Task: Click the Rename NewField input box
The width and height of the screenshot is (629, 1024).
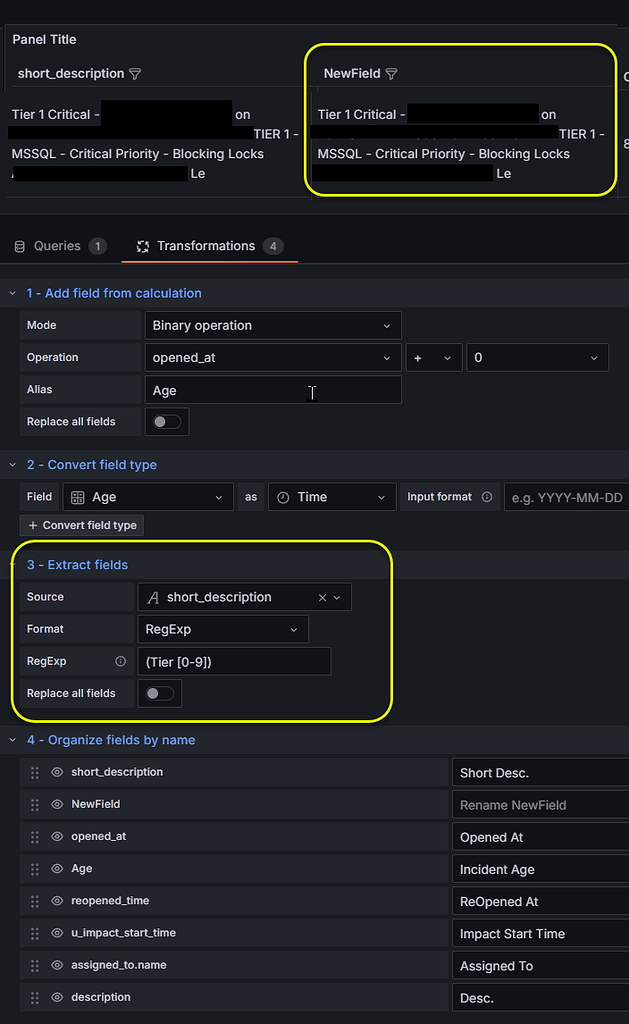Action: click(540, 805)
